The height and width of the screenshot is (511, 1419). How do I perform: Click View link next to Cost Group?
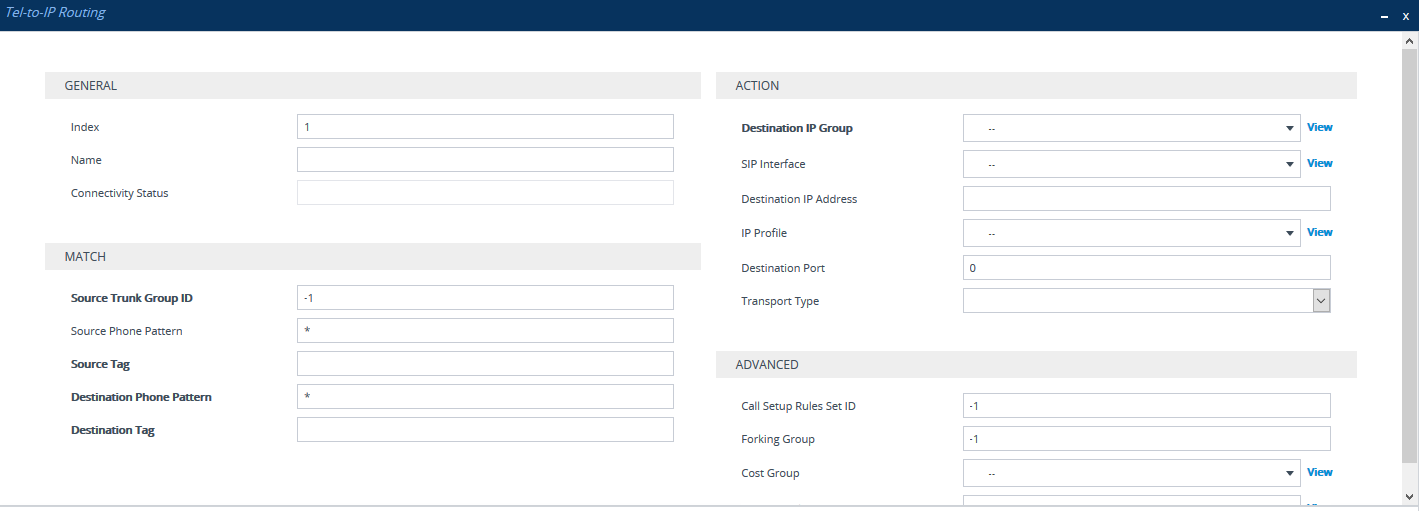click(x=1319, y=472)
